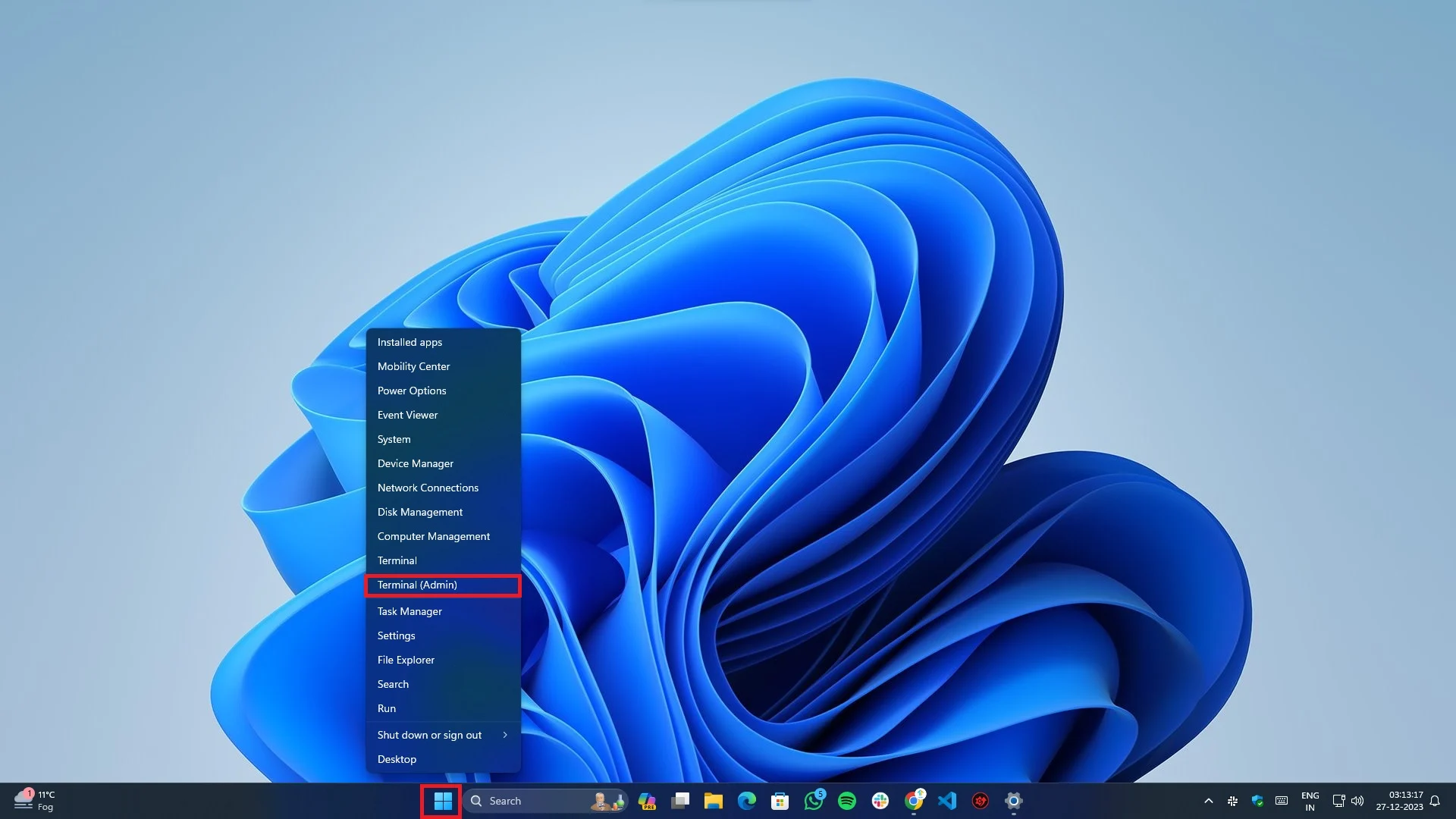
Task: Open the weather widget showing Fog
Action: [x=35, y=801]
